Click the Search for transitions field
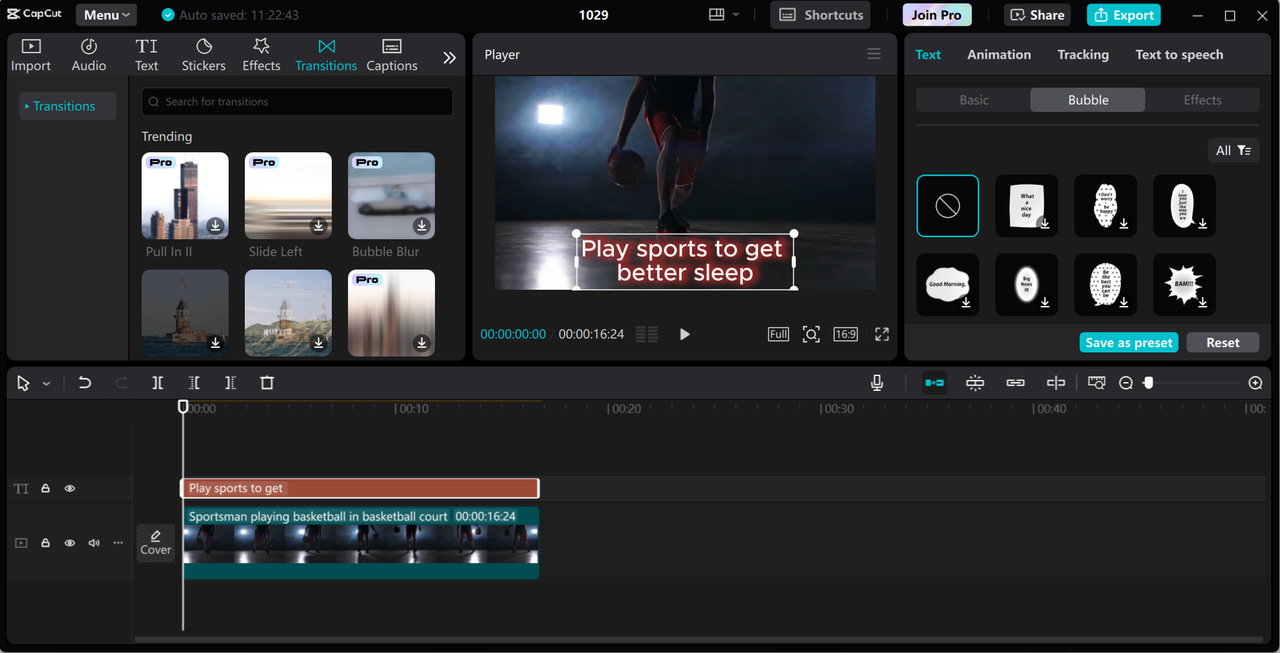The image size is (1280, 653). click(x=297, y=101)
